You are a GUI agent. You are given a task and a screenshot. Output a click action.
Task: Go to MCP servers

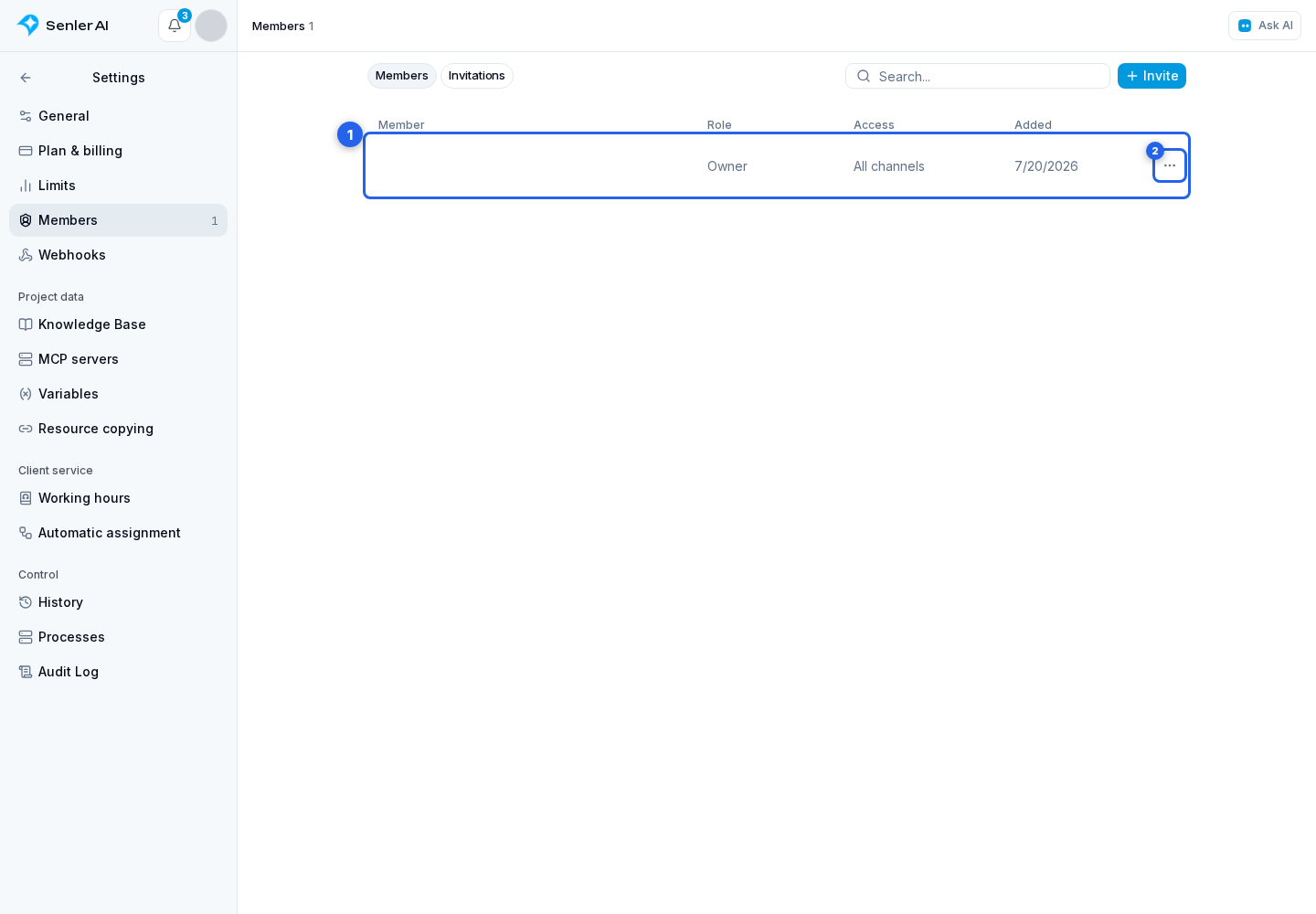click(118, 359)
